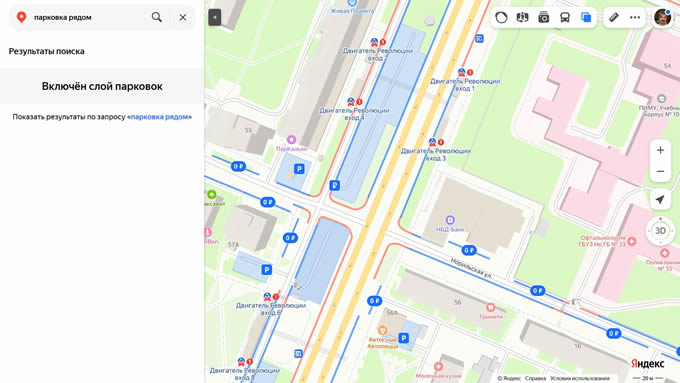Focus the search field "парковка рядом"
The image size is (680, 383).
point(87,17)
